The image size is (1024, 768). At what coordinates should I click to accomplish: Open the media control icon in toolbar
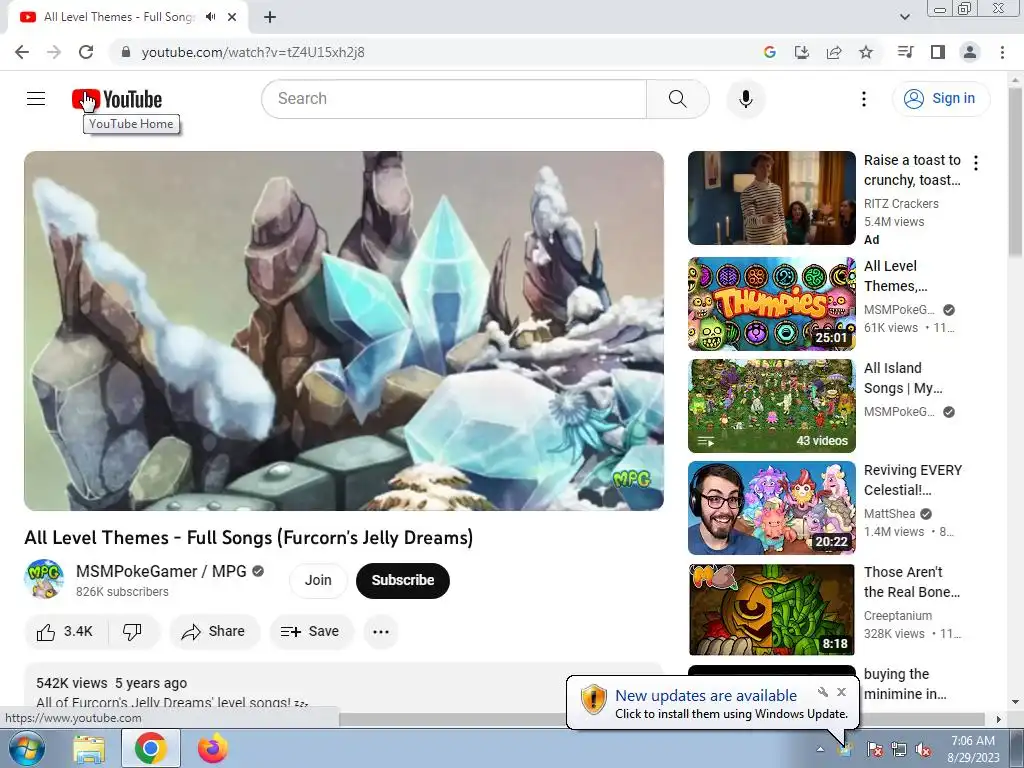pyautogui.click(x=905, y=52)
